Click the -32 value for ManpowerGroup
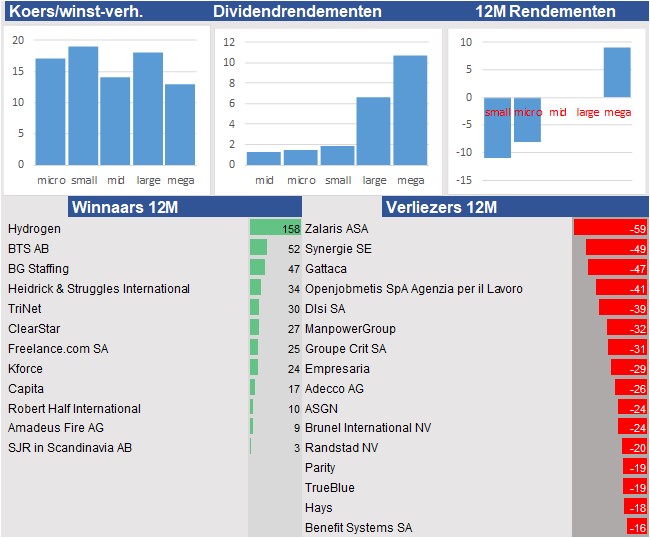Screen dimensions: 650x538 638,329
